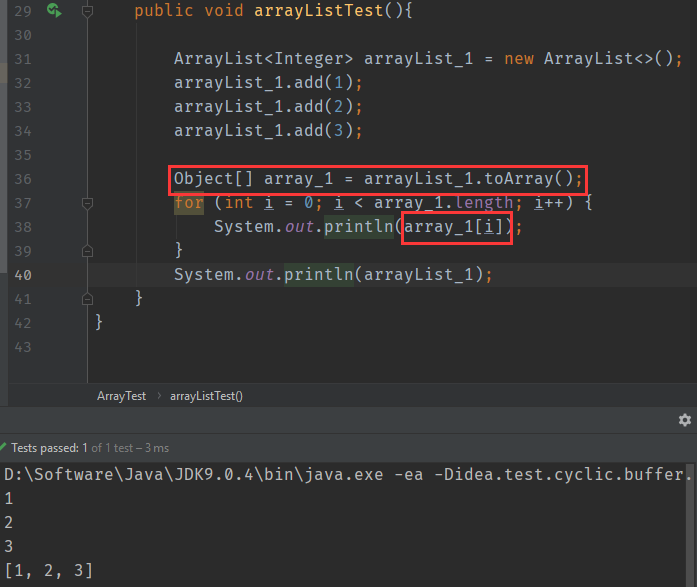Screen dimensions: 697x587
Task: Click 'ArrayList<Integer>' type on line 31
Action: 263,59
